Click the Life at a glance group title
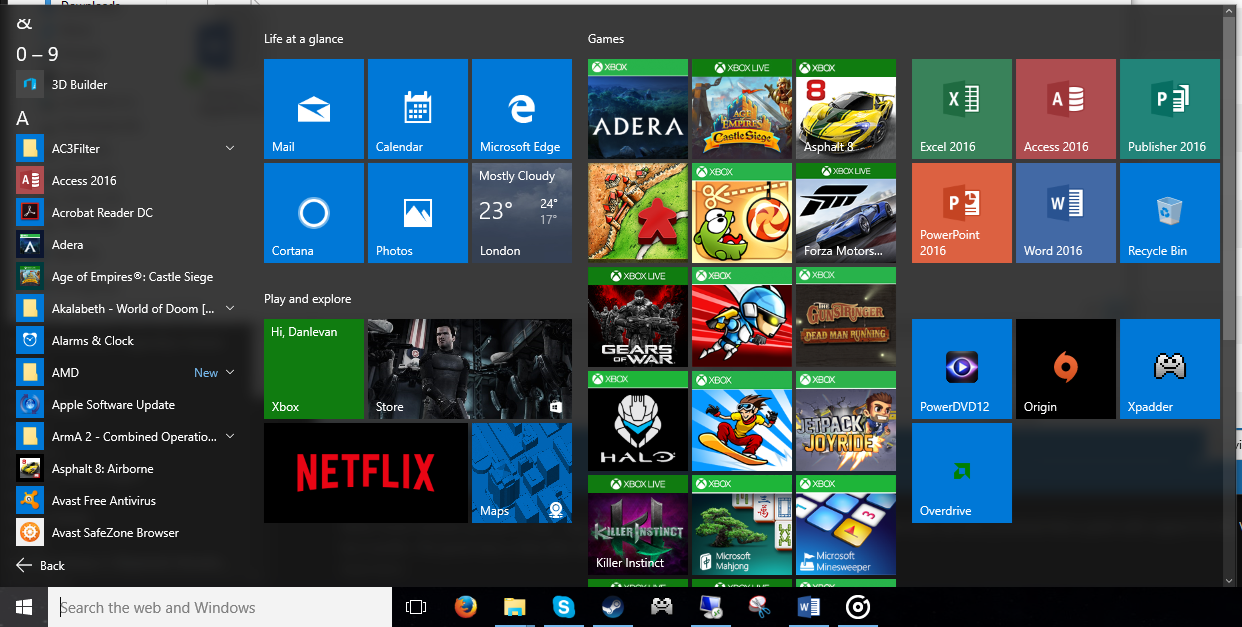This screenshot has width=1242, height=627. pyautogui.click(x=303, y=39)
